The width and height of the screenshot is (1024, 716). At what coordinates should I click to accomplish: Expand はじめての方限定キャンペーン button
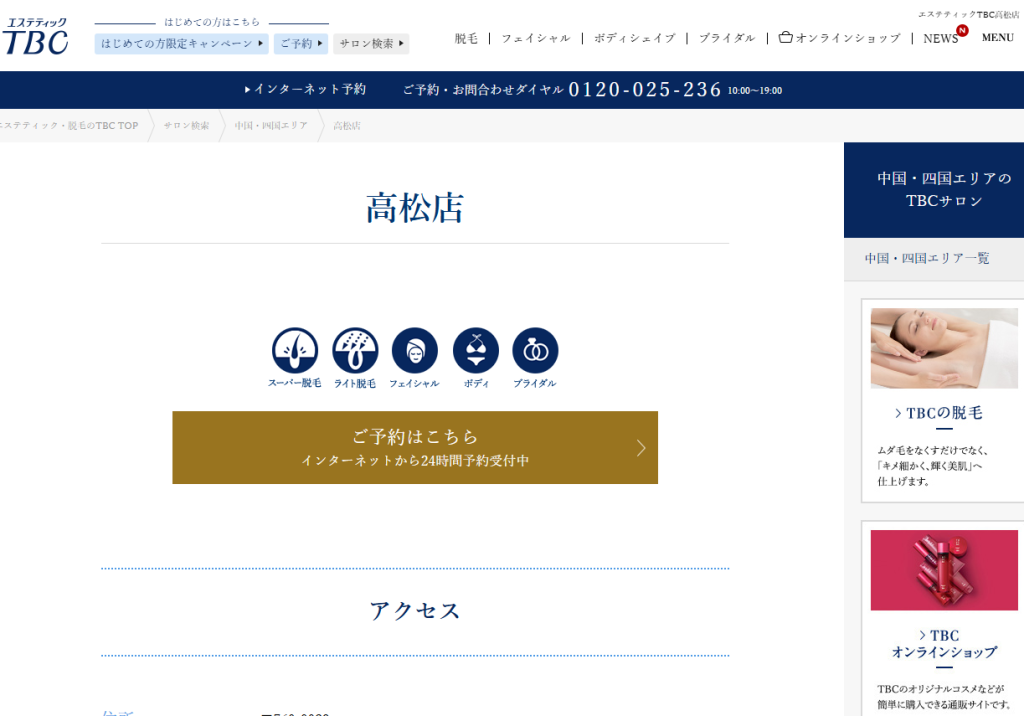182,44
